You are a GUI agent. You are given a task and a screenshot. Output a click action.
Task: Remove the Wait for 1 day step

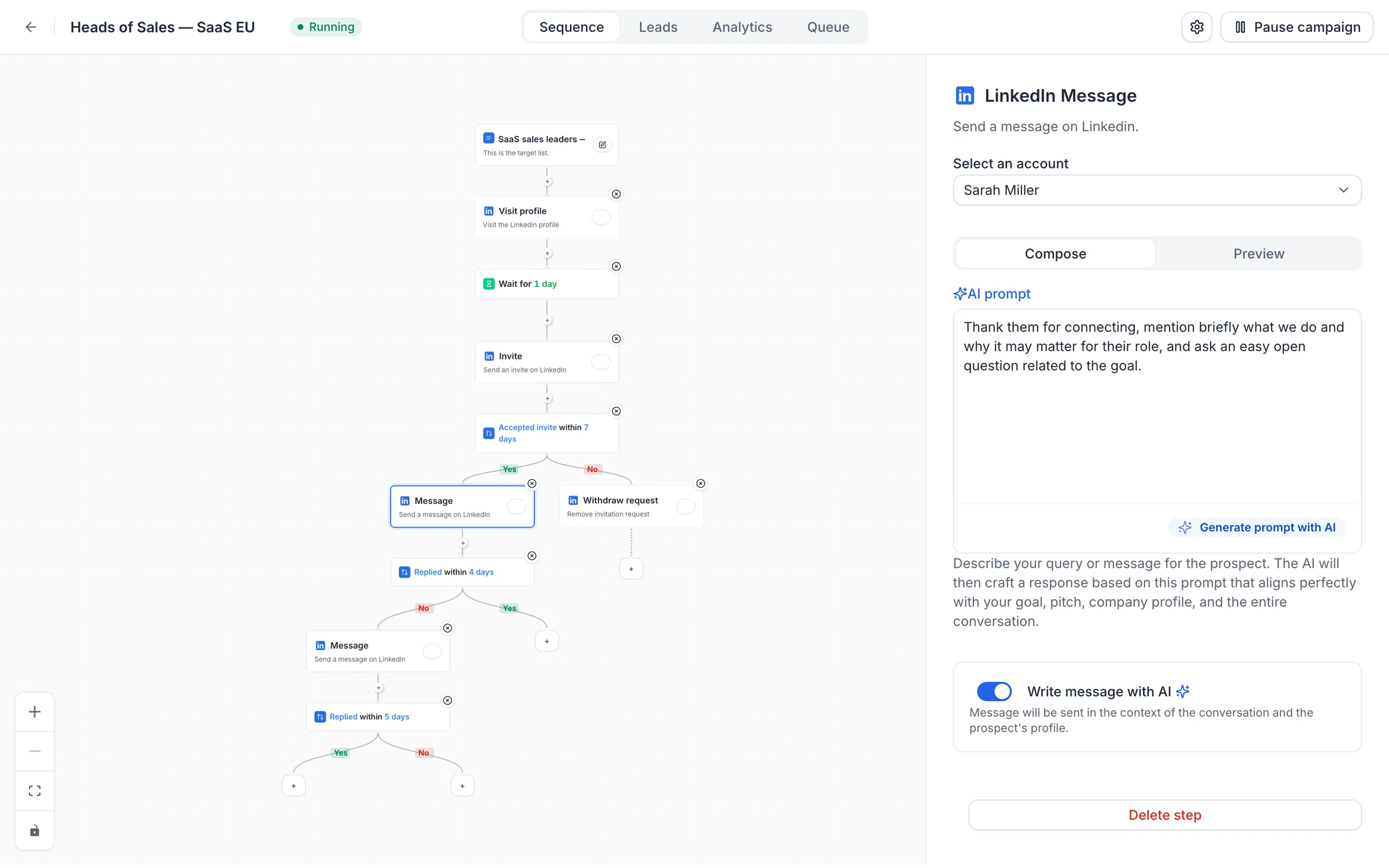(x=616, y=267)
